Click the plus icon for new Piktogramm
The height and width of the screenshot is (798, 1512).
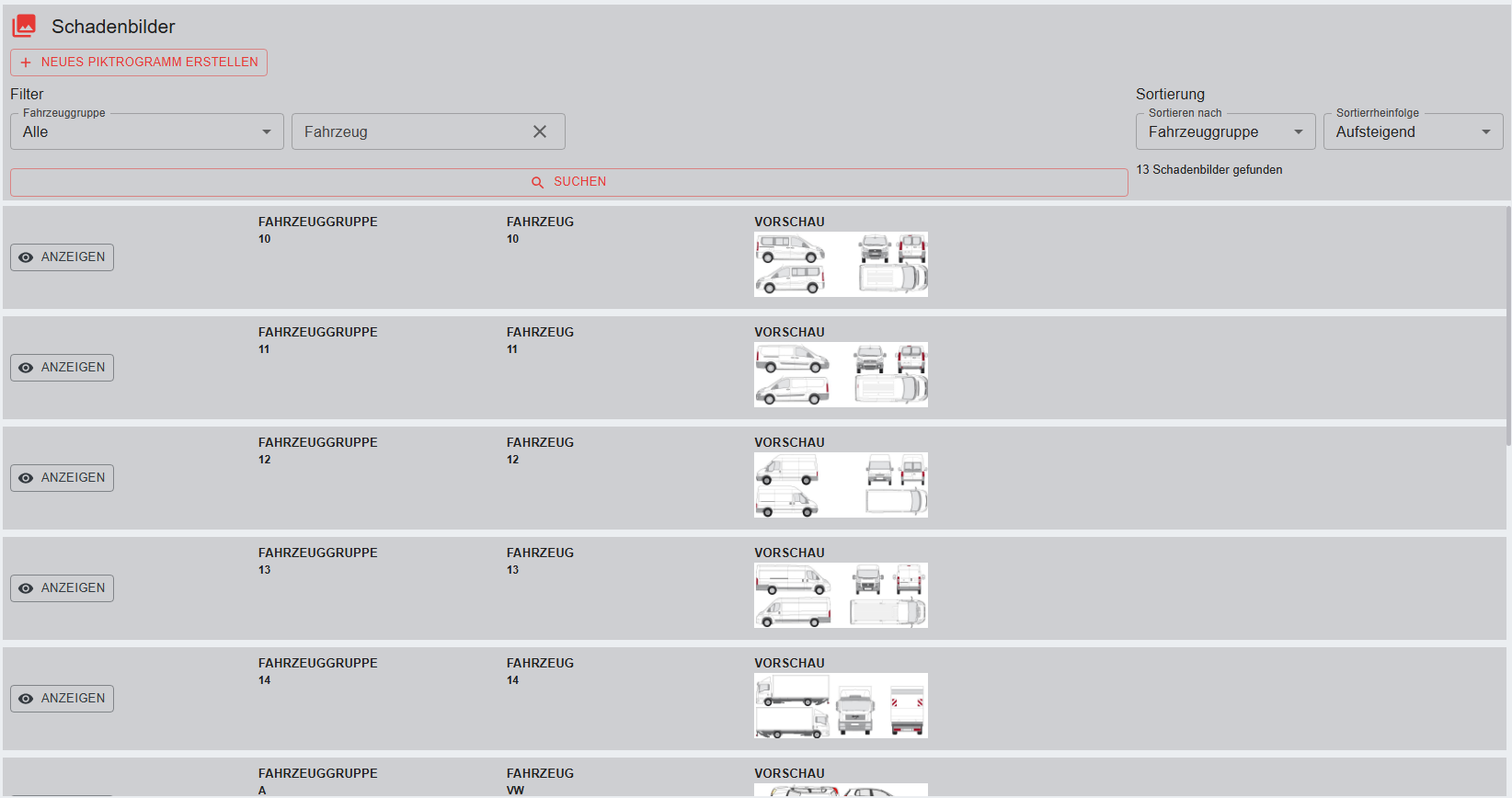pos(26,63)
